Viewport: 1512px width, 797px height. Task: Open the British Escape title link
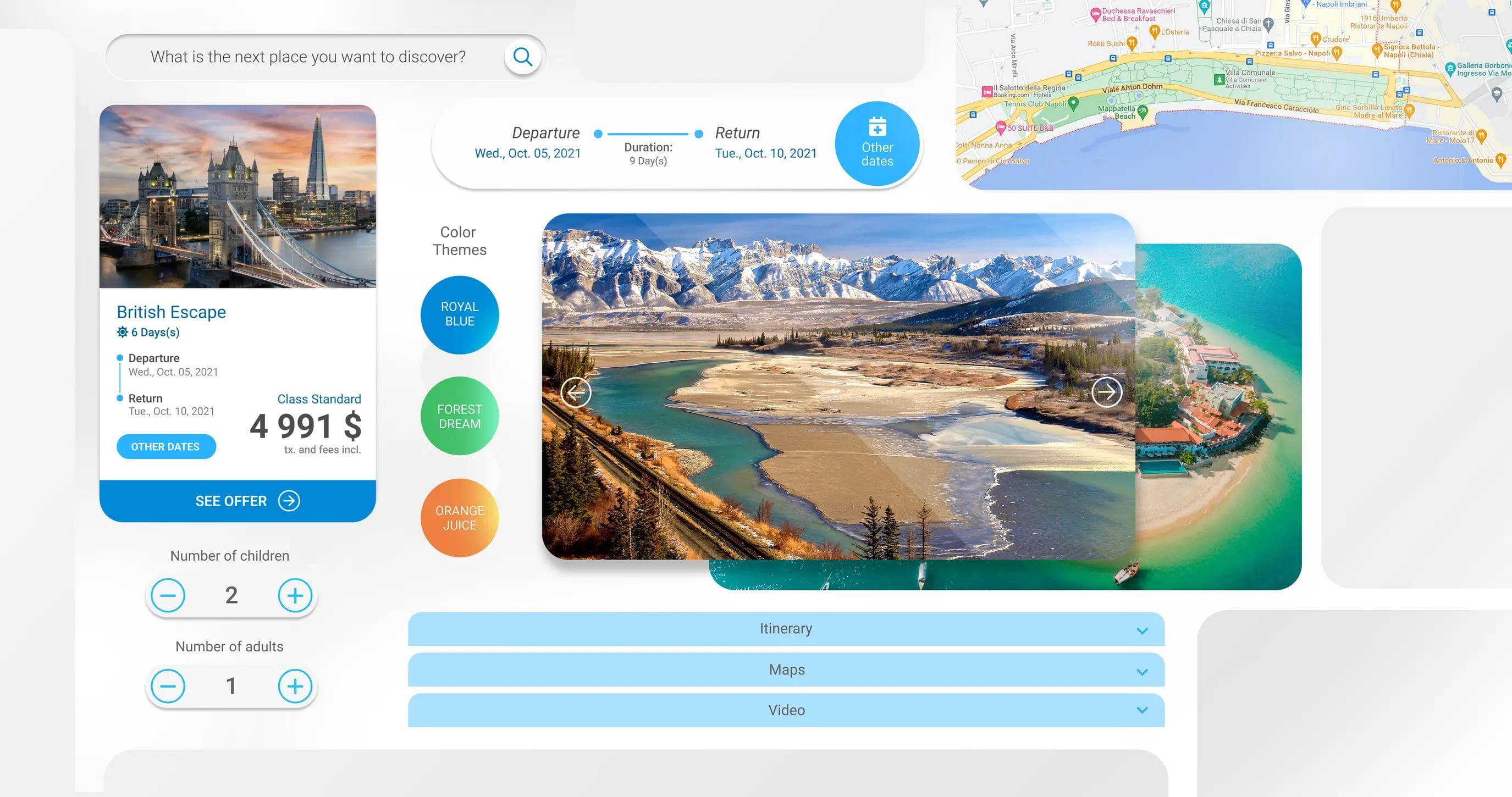(x=172, y=312)
